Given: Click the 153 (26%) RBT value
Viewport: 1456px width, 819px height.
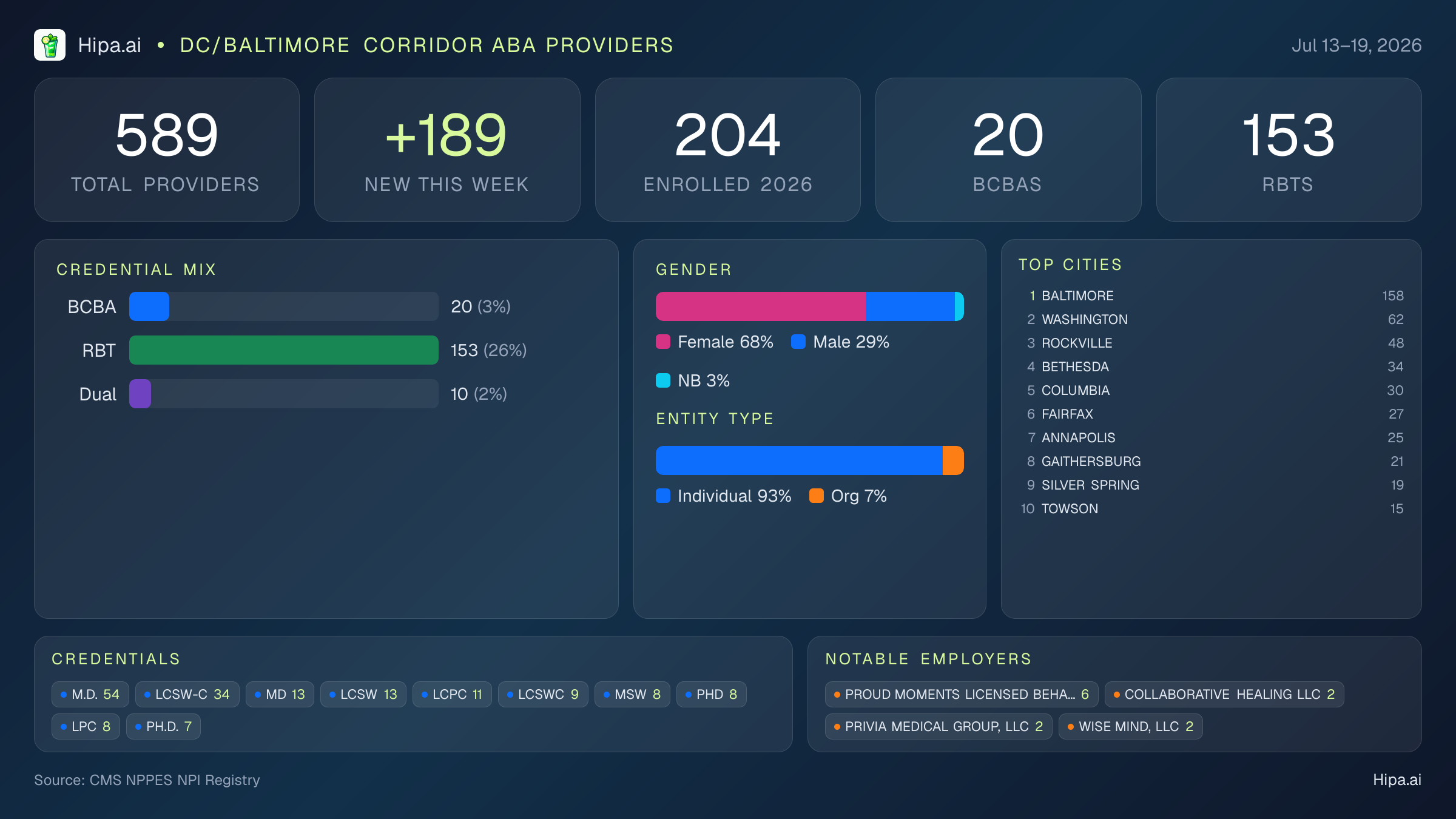Looking at the screenshot, I should pyautogui.click(x=489, y=350).
